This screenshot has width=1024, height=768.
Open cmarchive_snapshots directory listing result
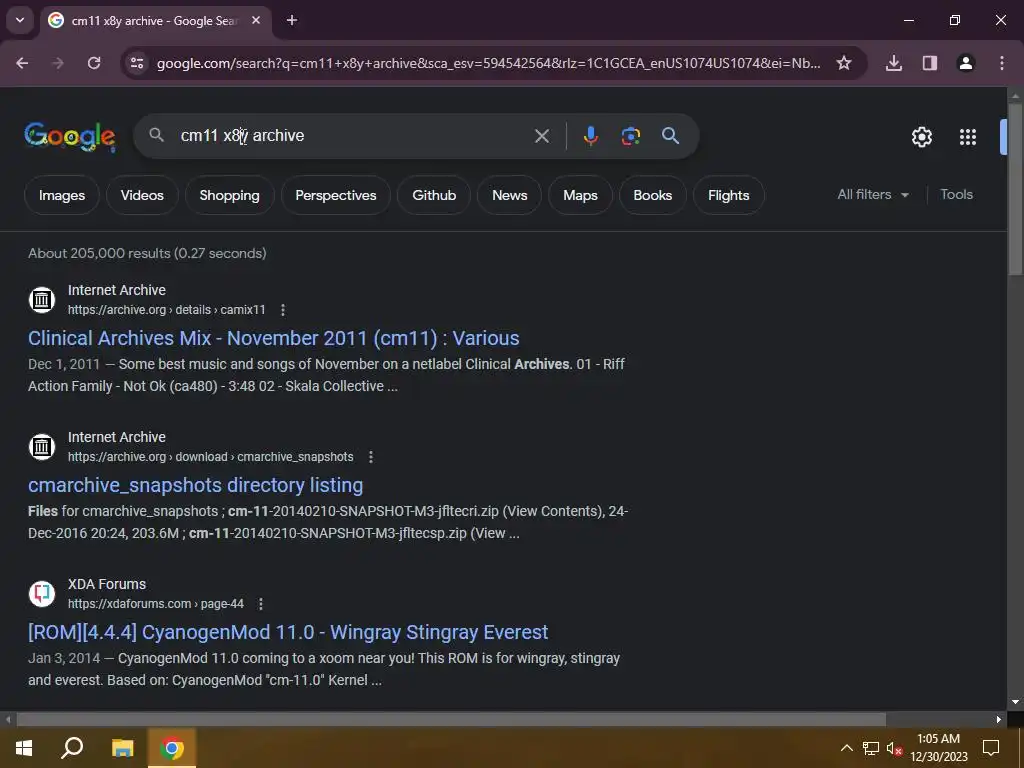pos(195,485)
